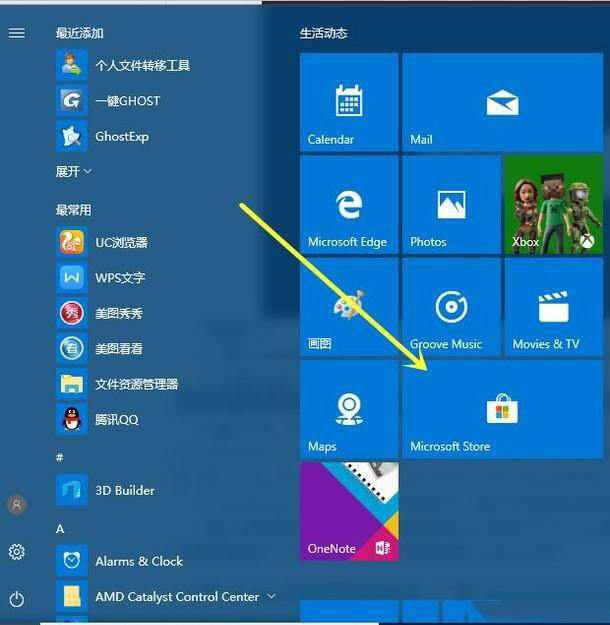
Task: Click the GhostExp label text
Action: (122, 137)
